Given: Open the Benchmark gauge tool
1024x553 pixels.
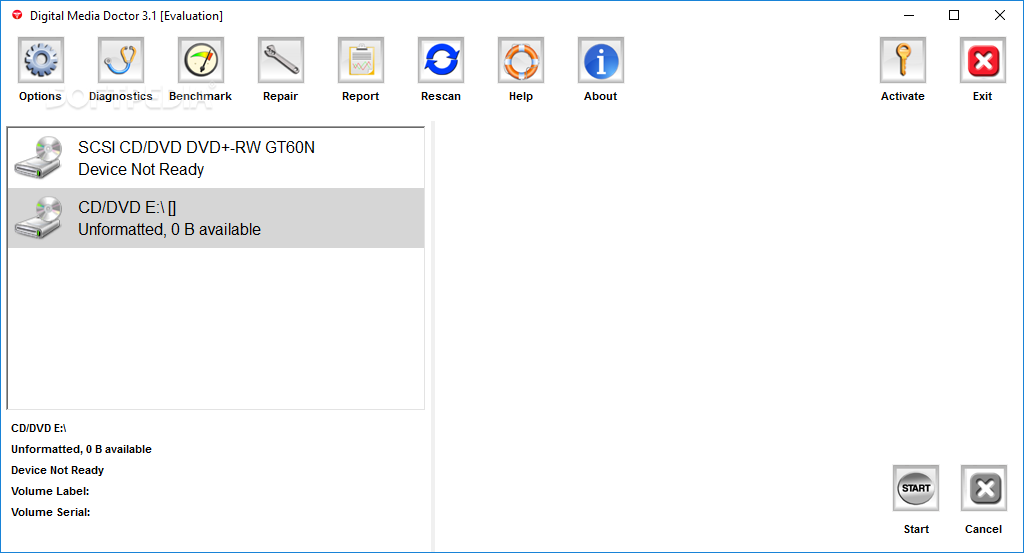Looking at the screenshot, I should (x=200, y=60).
